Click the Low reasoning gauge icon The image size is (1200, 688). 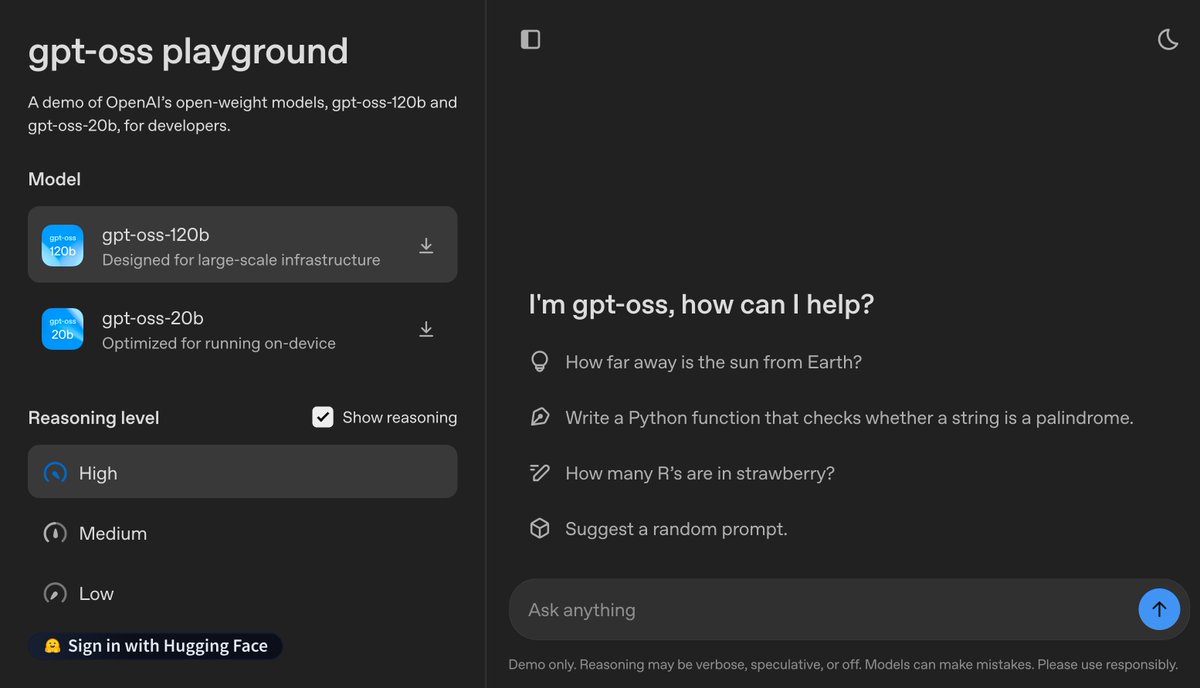click(x=55, y=593)
